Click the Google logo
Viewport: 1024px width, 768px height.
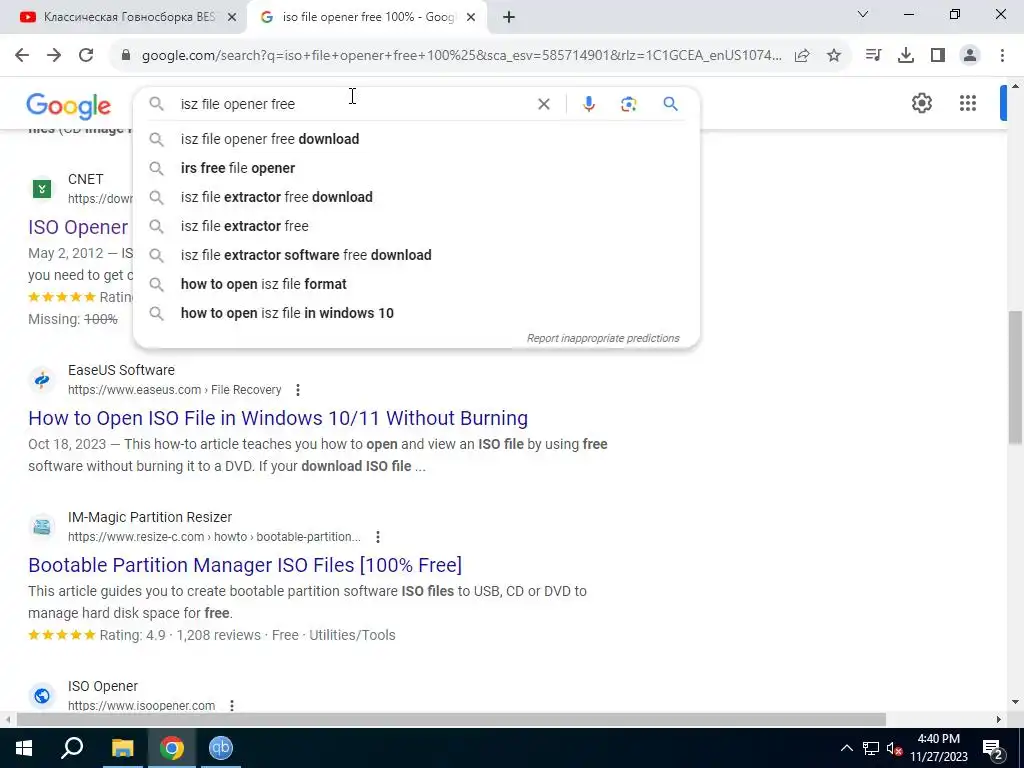pos(69,106)
